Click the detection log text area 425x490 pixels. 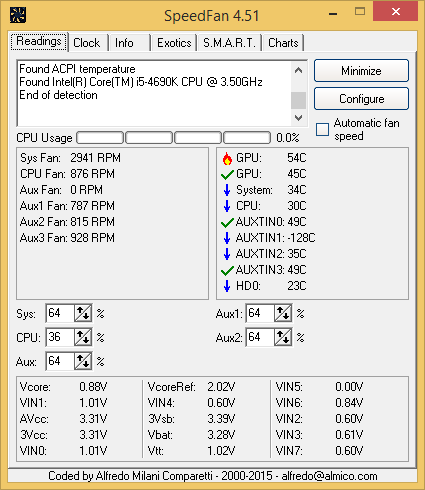154,93
